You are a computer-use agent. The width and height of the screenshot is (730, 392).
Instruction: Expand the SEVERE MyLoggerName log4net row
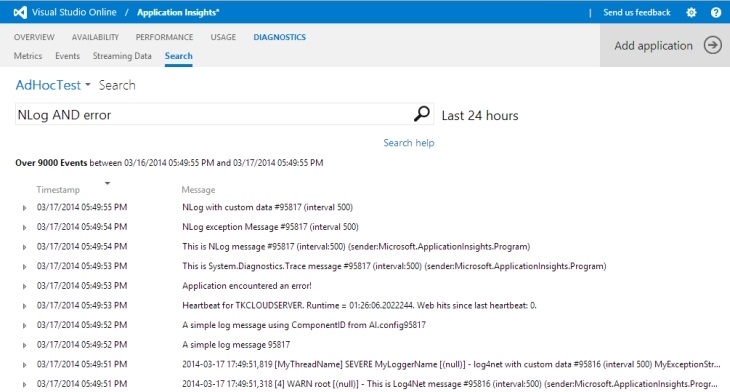(24, 365)
